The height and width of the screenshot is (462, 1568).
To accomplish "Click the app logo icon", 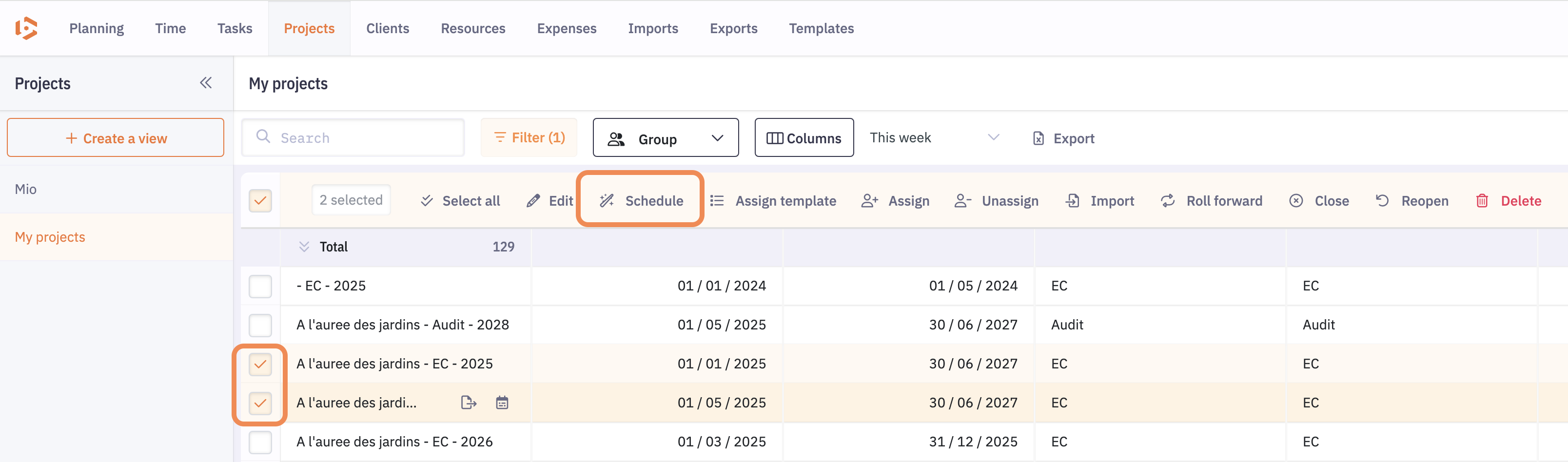I will coord(26,28).
